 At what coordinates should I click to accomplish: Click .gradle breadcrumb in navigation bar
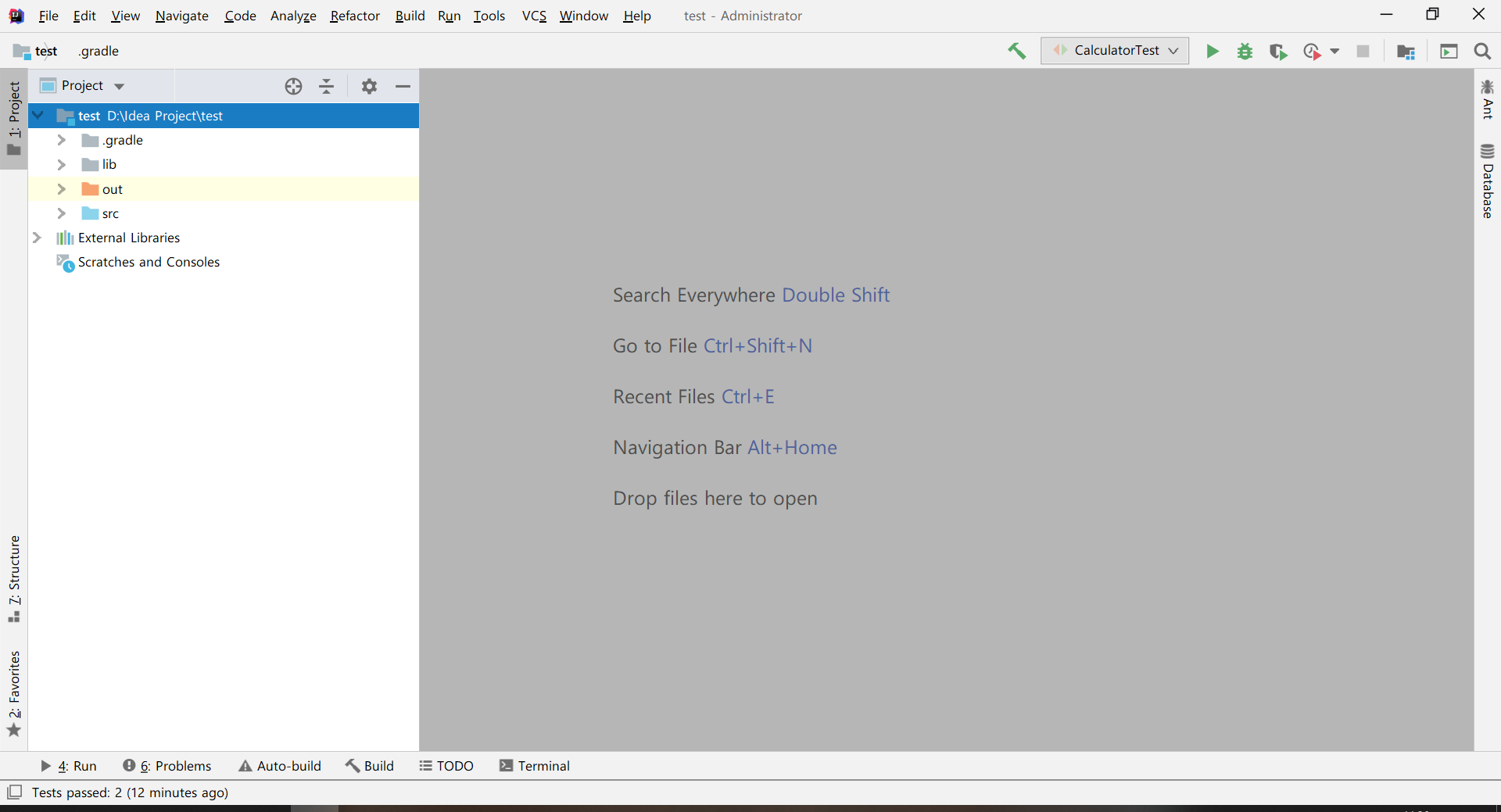(99, 52)
